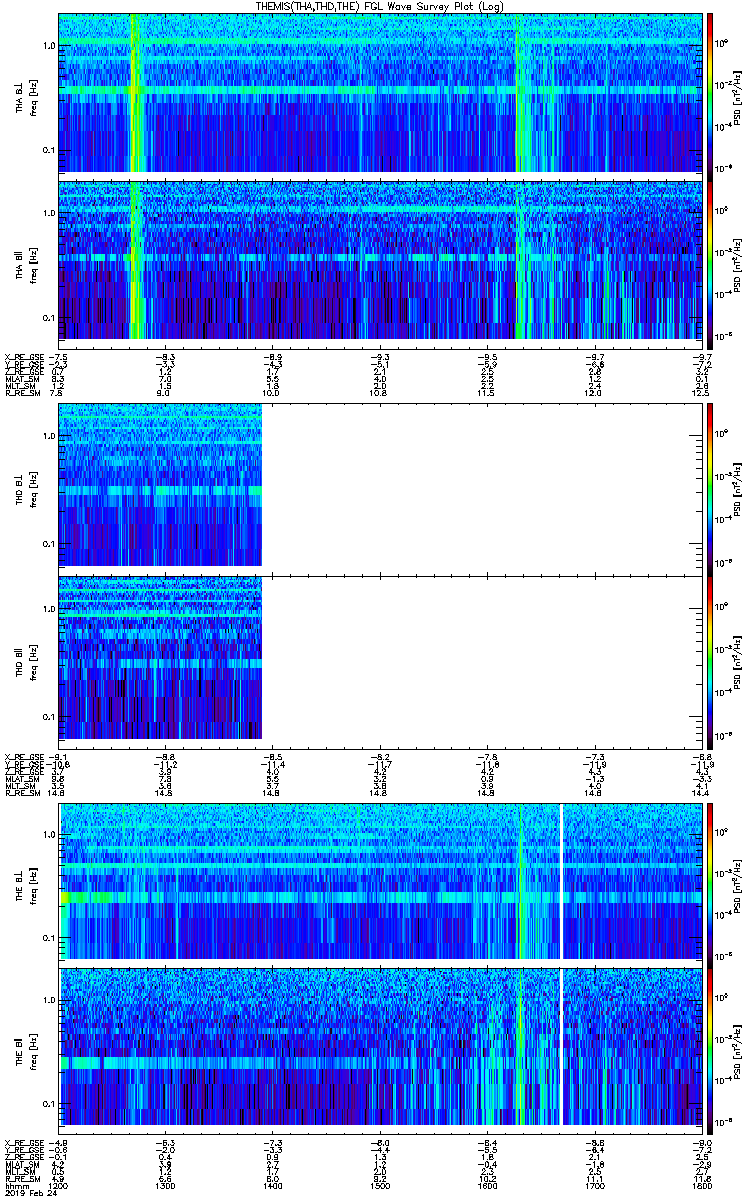Select the THE B∥ spectrogram panel

[x=379, y=1046]
